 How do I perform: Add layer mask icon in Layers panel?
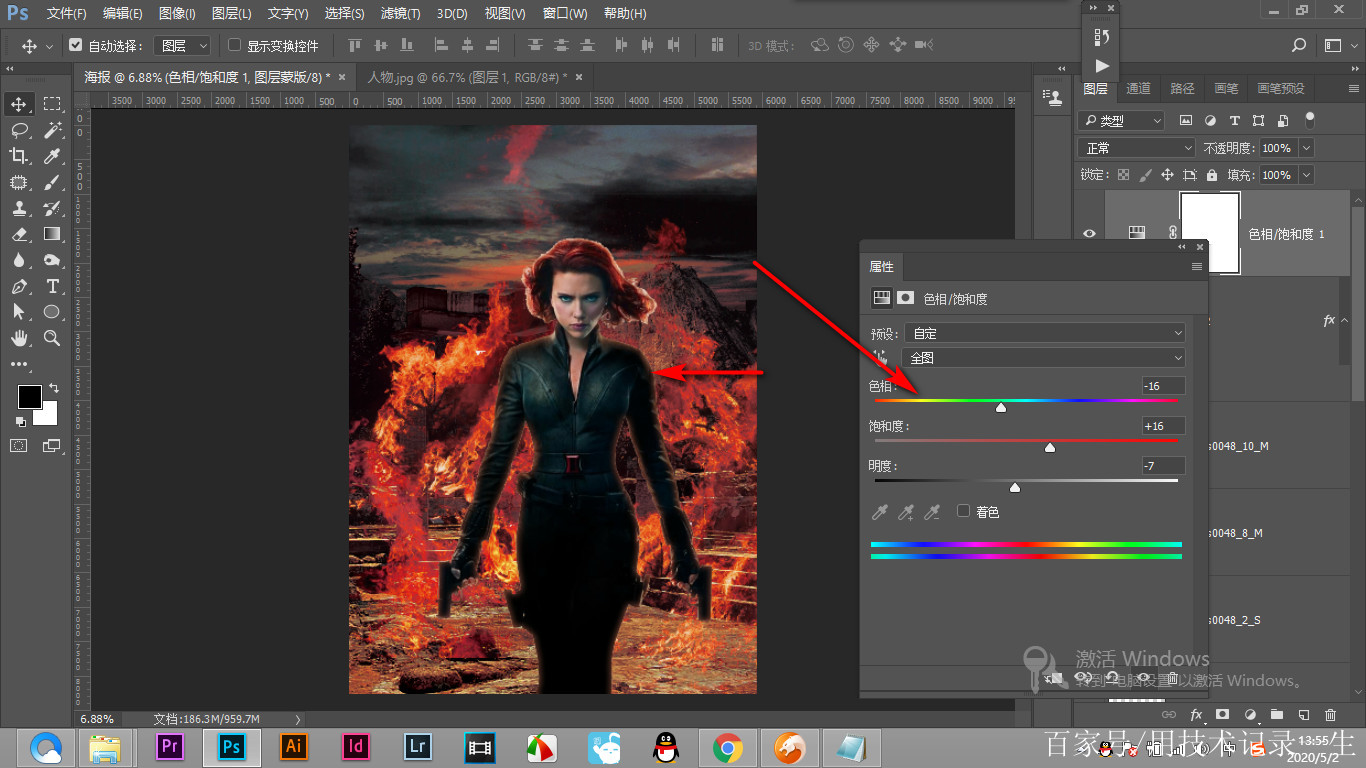(1222, 715)
